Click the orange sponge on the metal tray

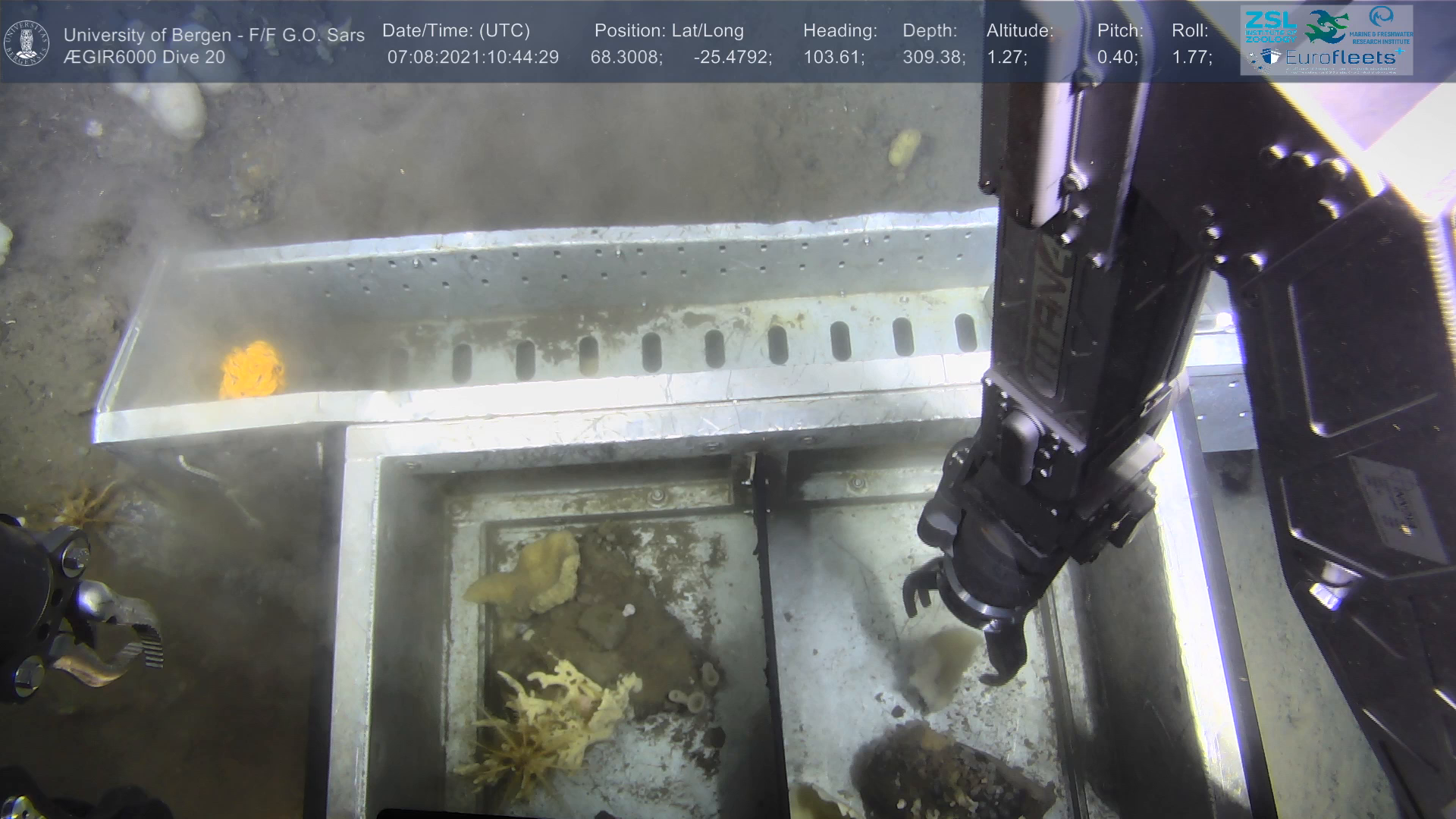click(252, 369)
